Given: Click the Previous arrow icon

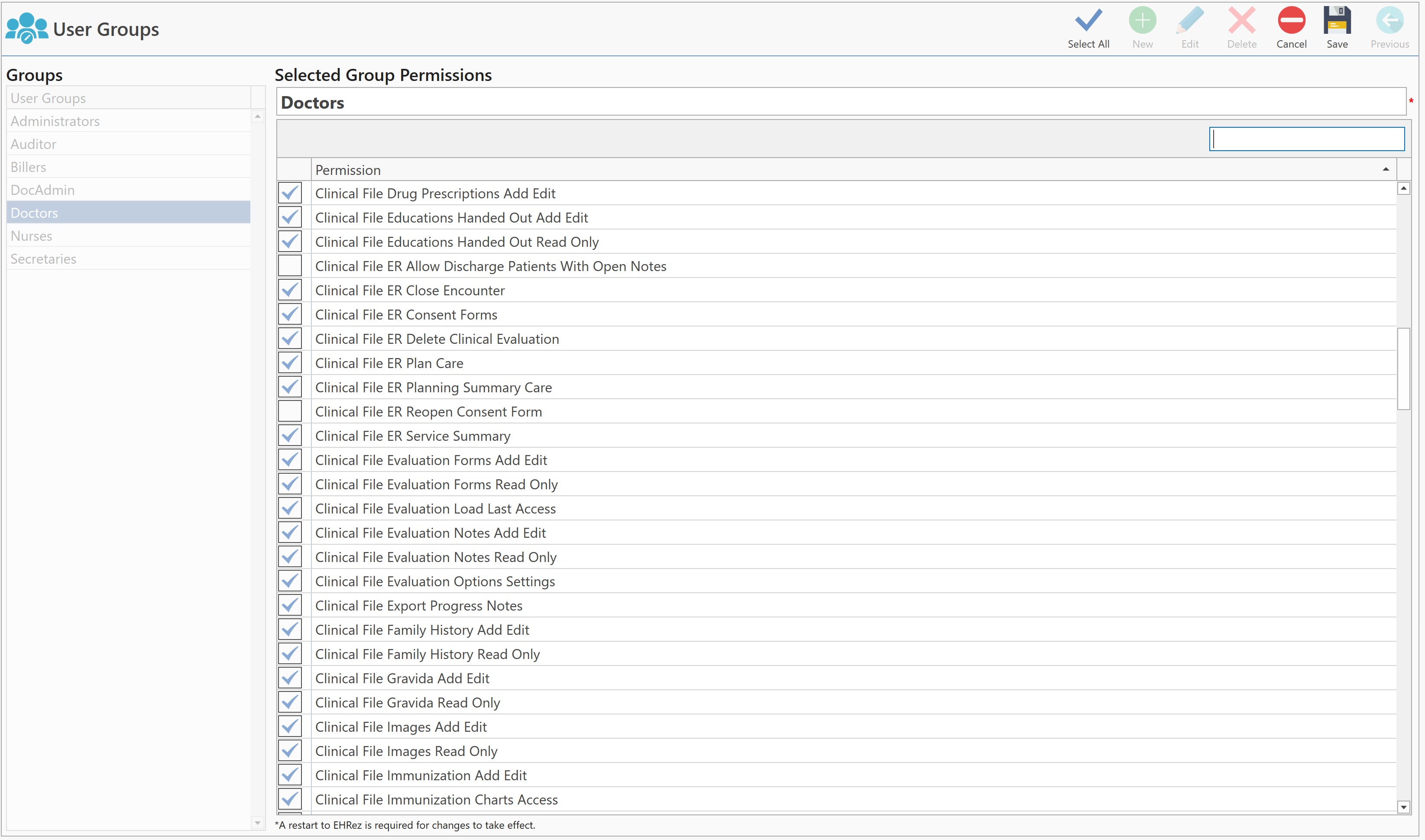Looking at the screenshot, I should pos(1389,21).
